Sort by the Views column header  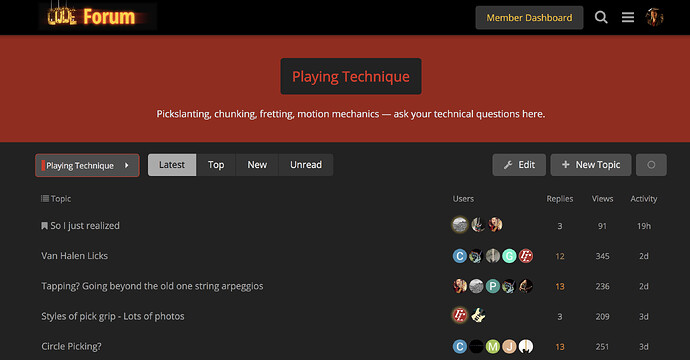602,199
